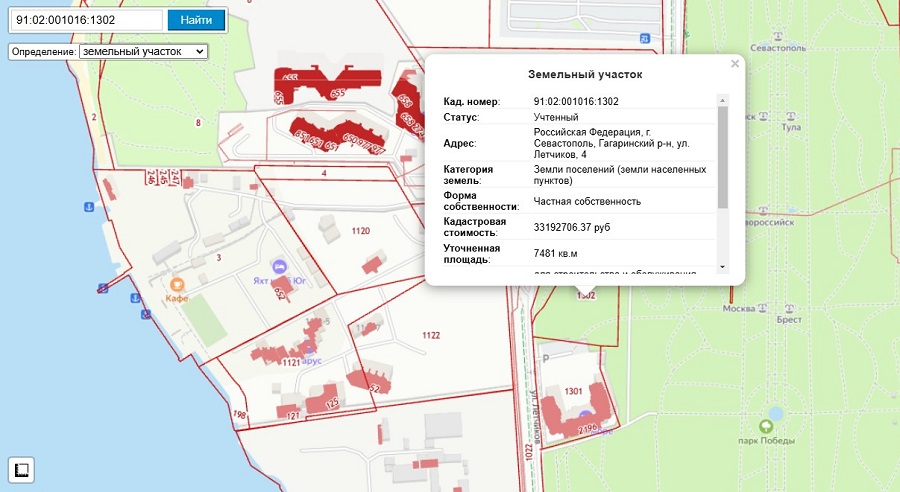900x492 pixels.
Task: Close the Земельный участок info popup
Action: coord(735,64)
